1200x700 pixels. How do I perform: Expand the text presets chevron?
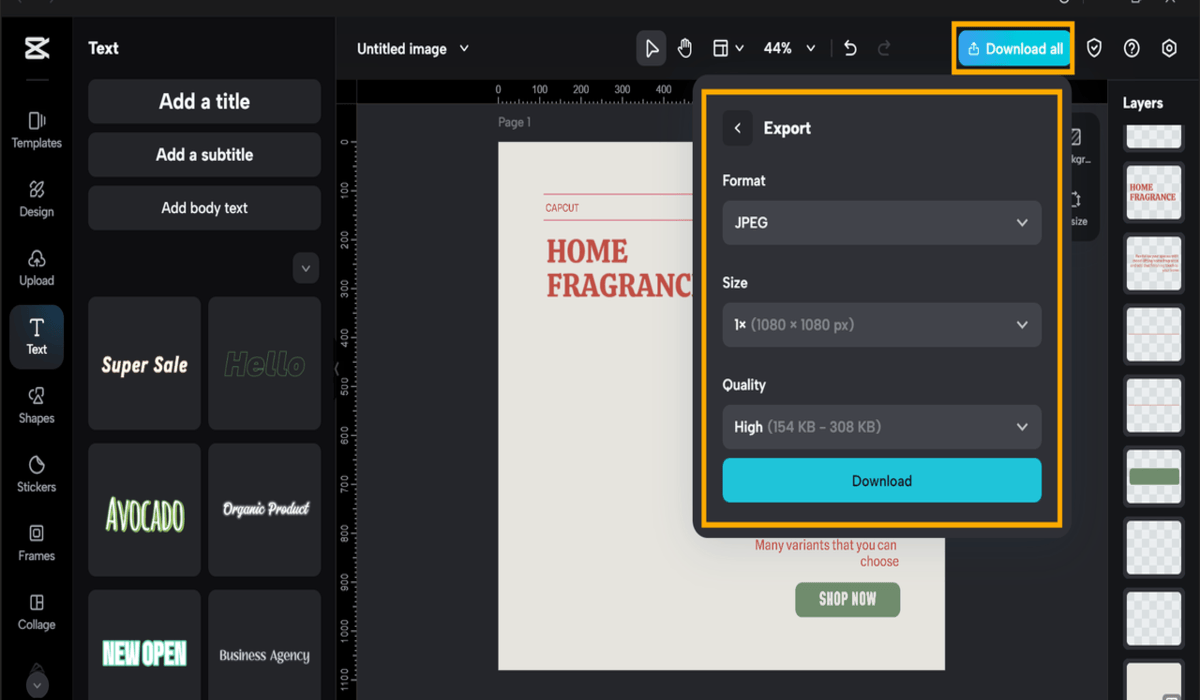coord(306,268)
